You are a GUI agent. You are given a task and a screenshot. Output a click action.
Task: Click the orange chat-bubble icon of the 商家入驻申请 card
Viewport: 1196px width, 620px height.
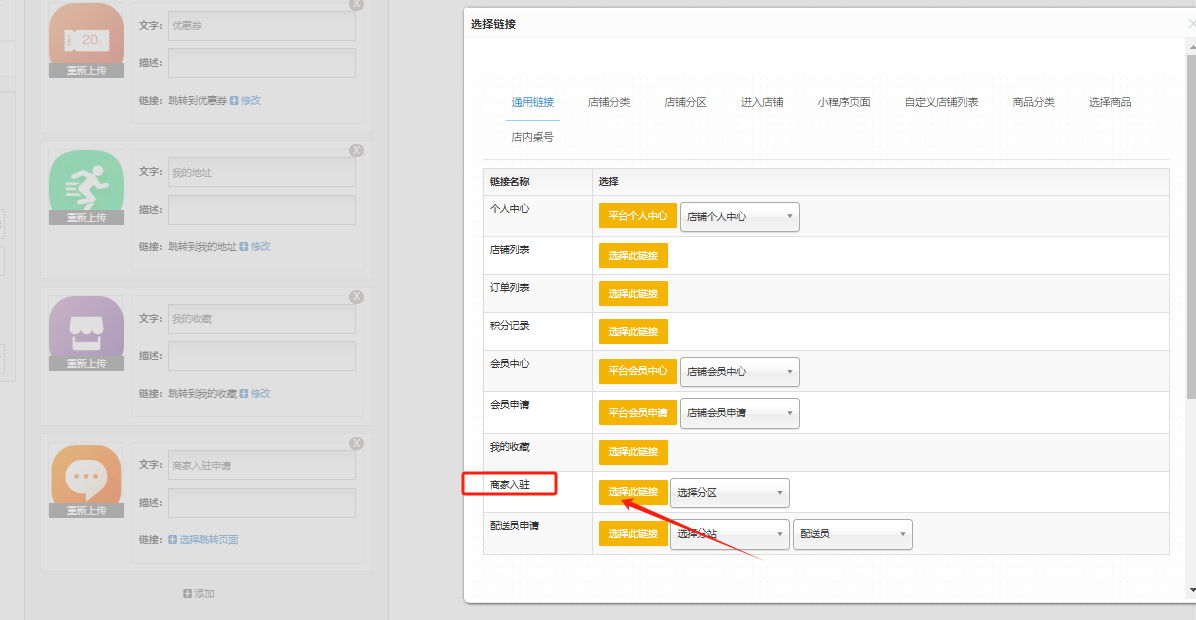point(86,474)
